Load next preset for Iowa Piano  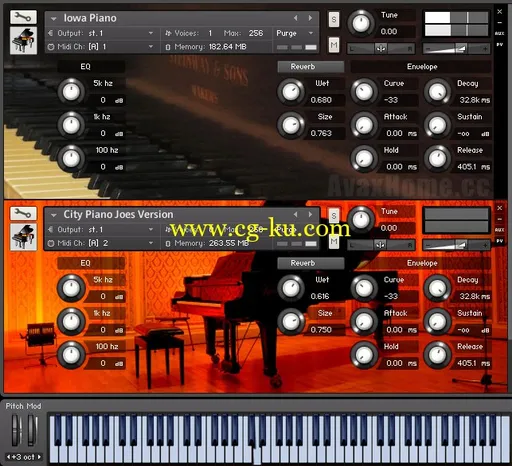tap(310, 18)
